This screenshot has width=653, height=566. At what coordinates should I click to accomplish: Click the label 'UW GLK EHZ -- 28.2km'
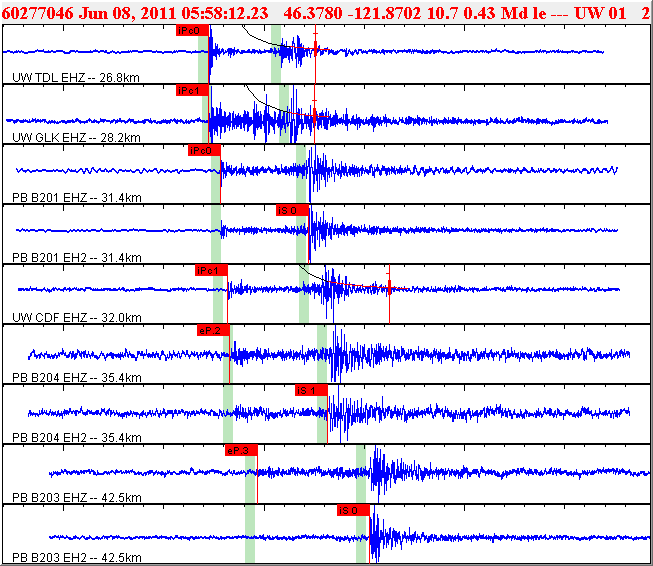tap(76, 137)
